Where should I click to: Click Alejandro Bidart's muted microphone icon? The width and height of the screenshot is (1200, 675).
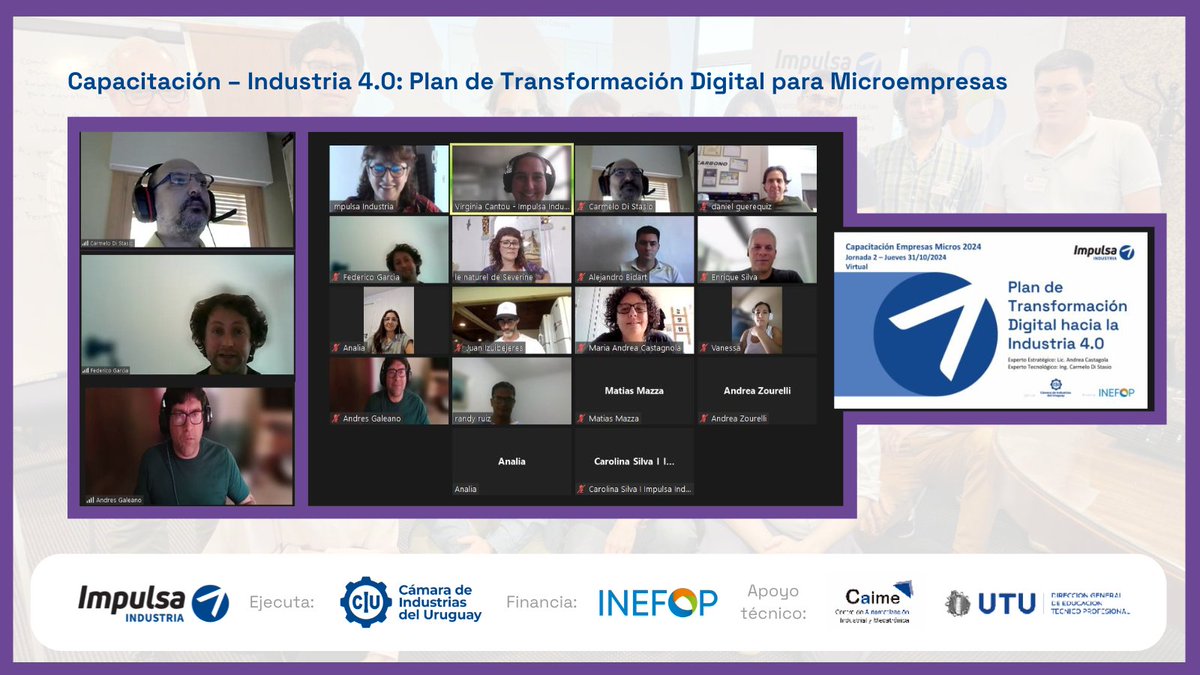pyautogui.click(x=581, y=277)
